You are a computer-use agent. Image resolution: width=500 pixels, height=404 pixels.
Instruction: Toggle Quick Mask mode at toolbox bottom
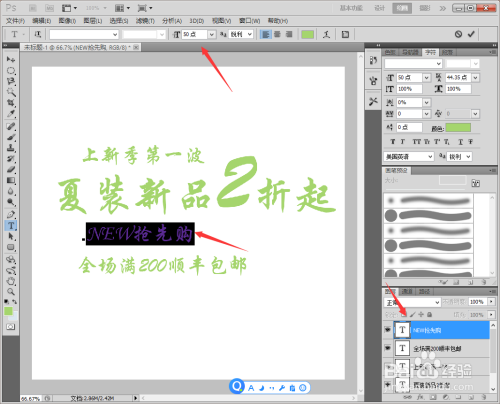click(x=11, y=327)
